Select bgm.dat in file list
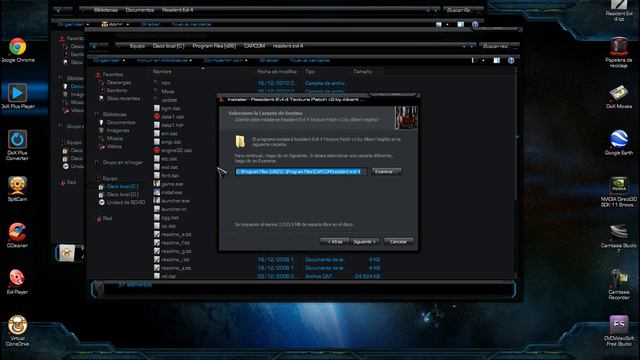 point(171,109)
